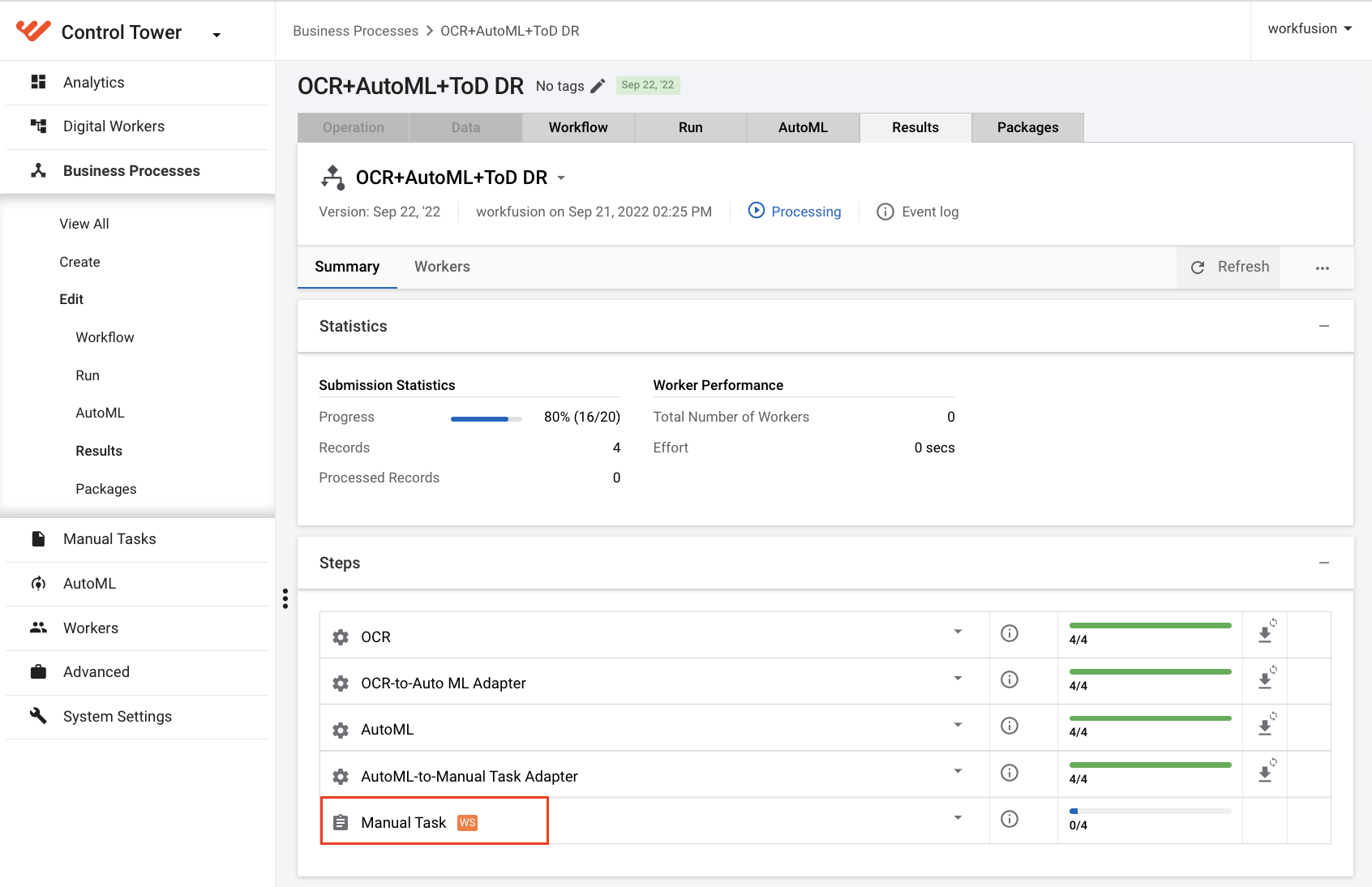Click the OCR step 4/4 progress bar
The height and width of the screenshot is (887, 1372).
pyautogui.click(x=1150, y=625)
